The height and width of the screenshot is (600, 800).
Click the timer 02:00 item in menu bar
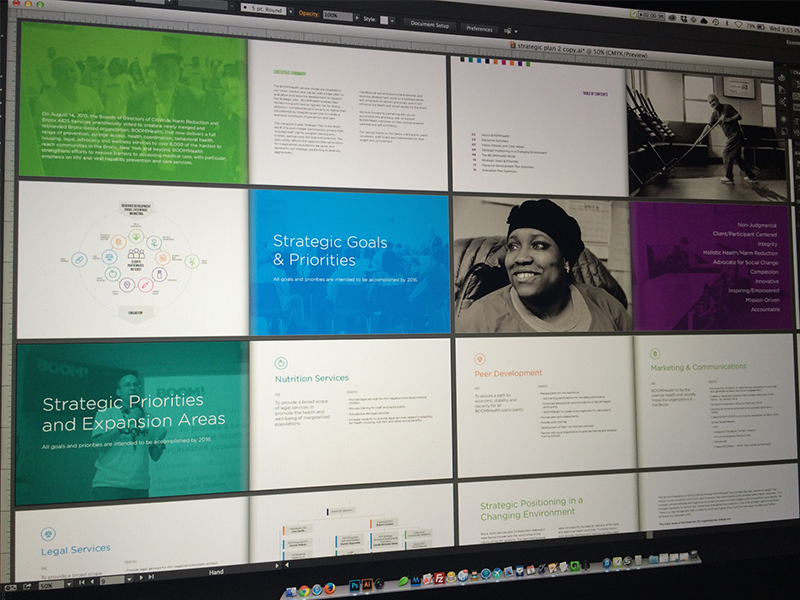pyautogui.click(x=654, y=16)
